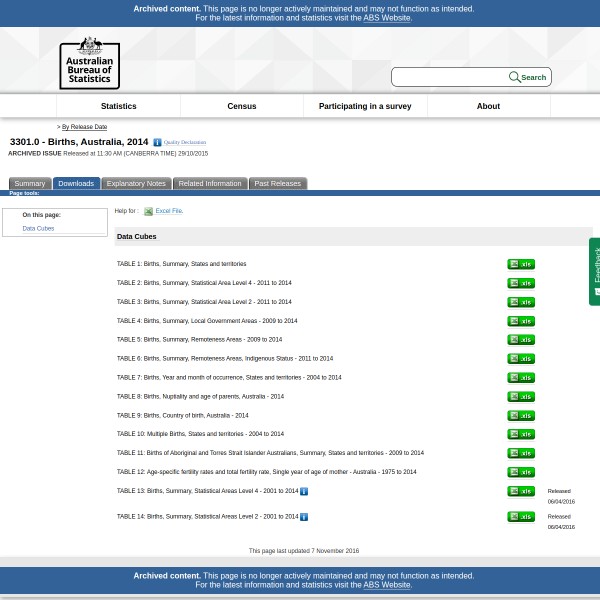Click the Excel File help icon
The image size is (600, 600).
pos(148,212)
